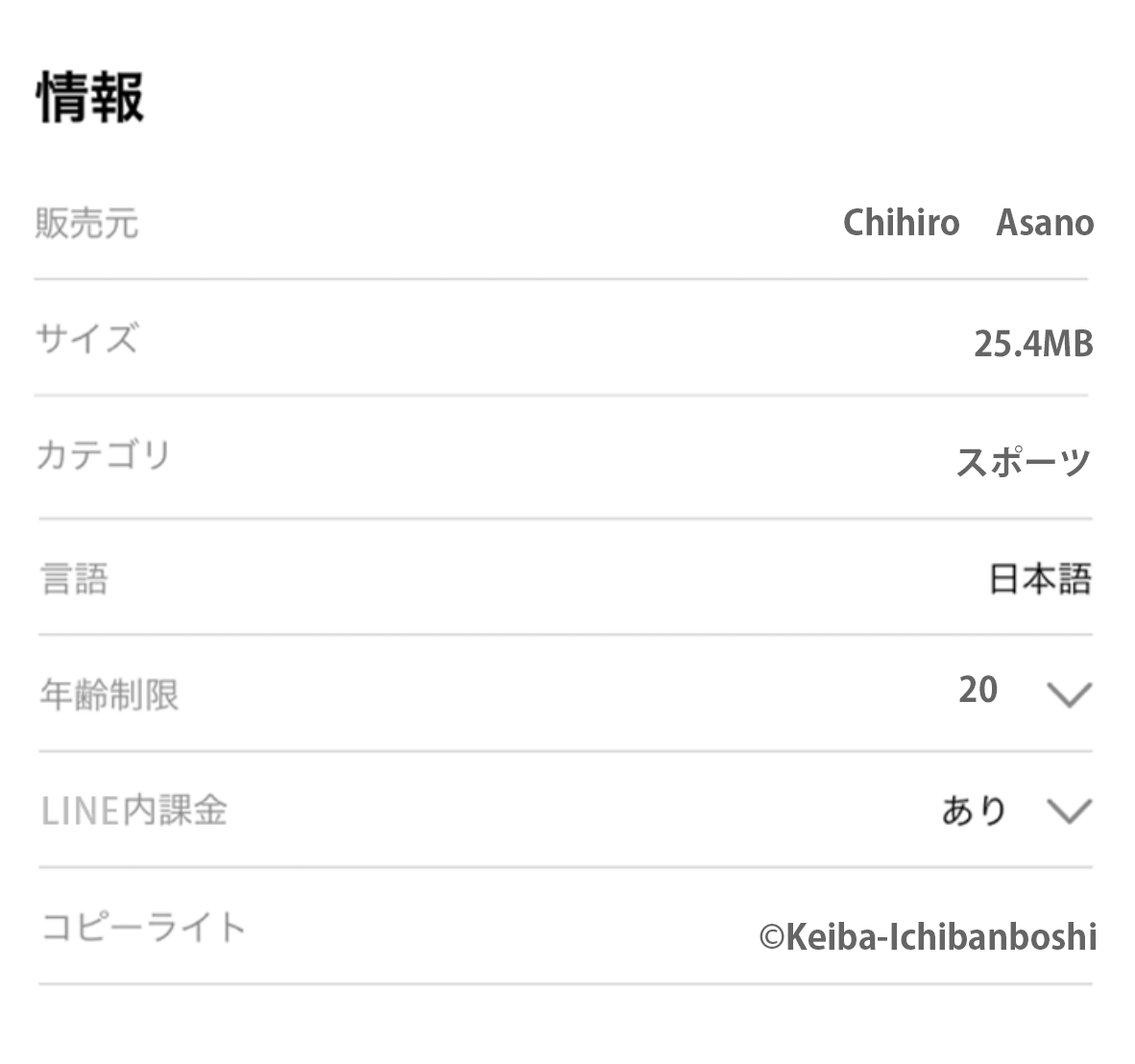
Task: Expand the 年齢制限 chevron arrow
Action: 1069,694
